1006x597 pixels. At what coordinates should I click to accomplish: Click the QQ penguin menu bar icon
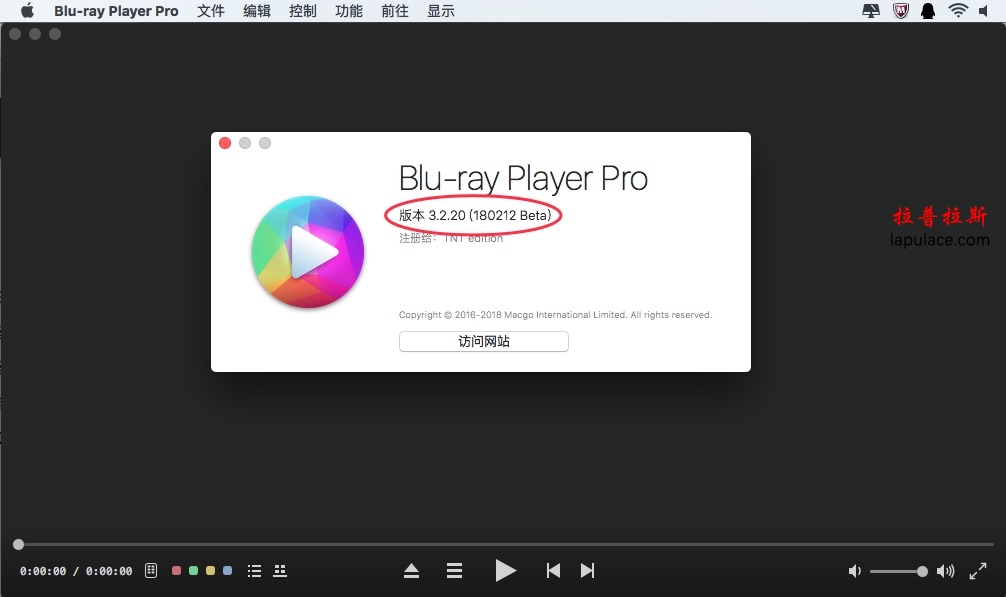pyautogui.click(x=928, y=11)
